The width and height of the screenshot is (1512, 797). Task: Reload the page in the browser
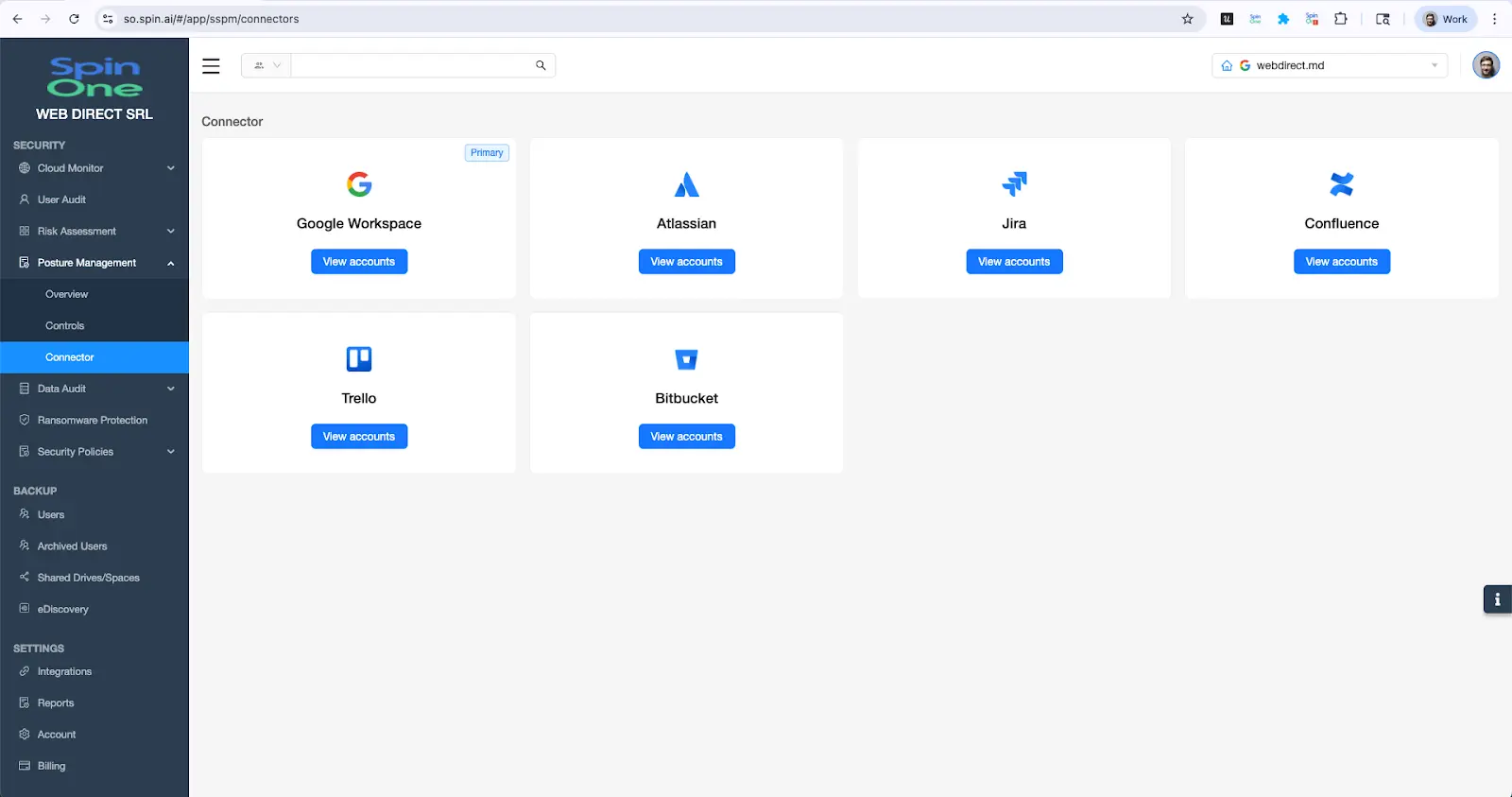[x=74, y=19]
